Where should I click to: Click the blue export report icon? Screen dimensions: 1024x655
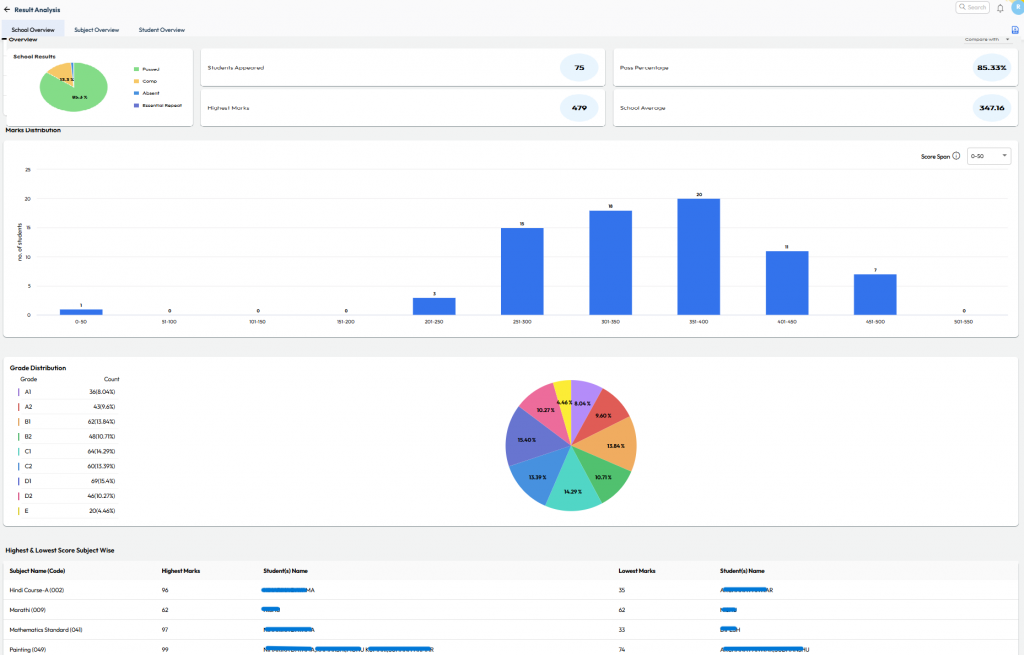point(1015,30)
